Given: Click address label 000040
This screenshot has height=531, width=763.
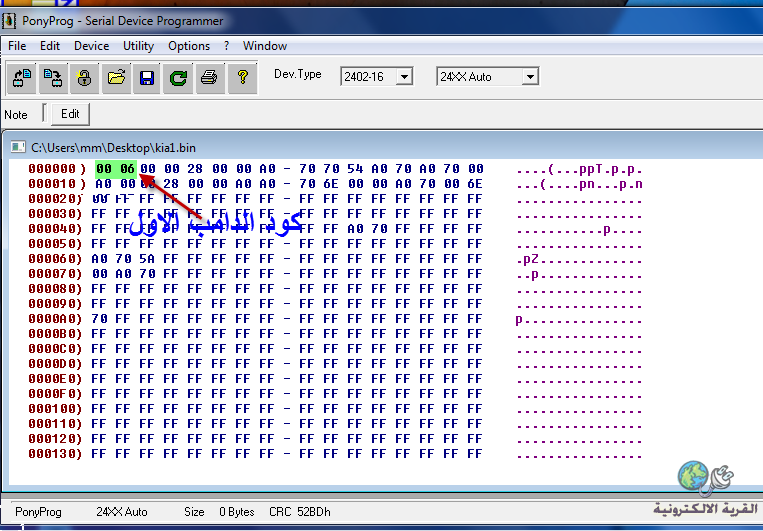Looking at the screenshot, I should point(55,229).
